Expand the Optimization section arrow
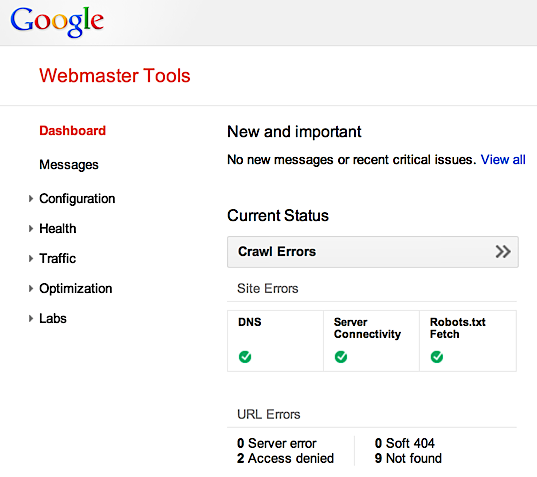 point(31,288)
